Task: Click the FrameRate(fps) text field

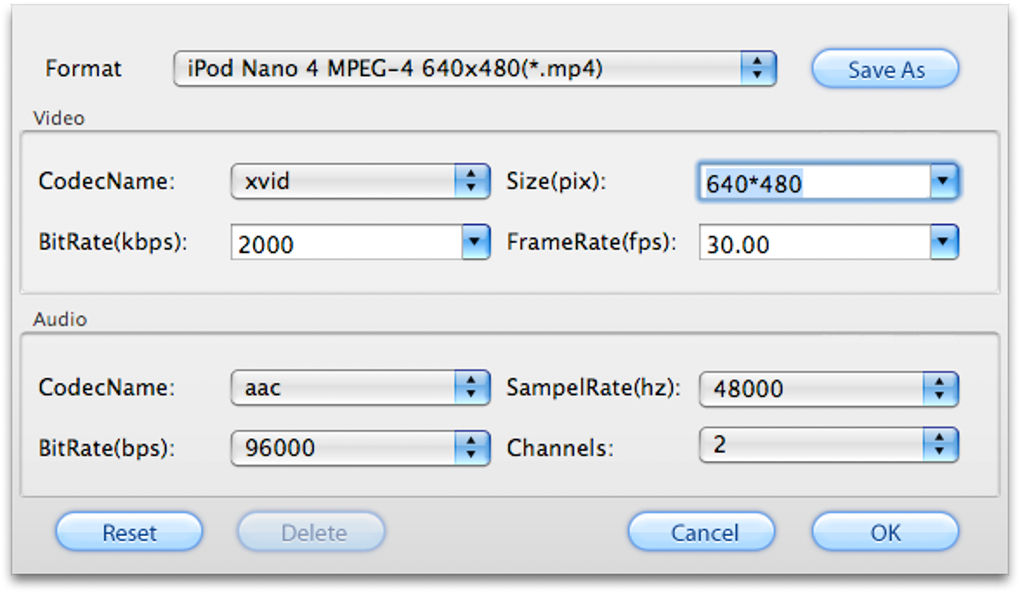Action: point(814,243)
